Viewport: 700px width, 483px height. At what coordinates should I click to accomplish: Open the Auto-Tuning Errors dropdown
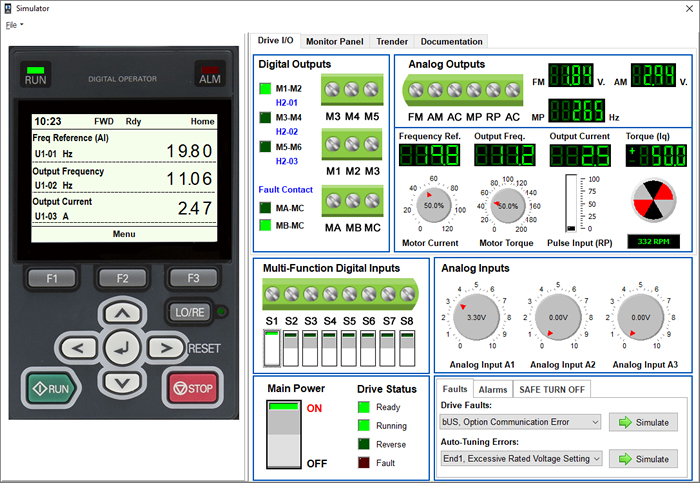[521, 458]
